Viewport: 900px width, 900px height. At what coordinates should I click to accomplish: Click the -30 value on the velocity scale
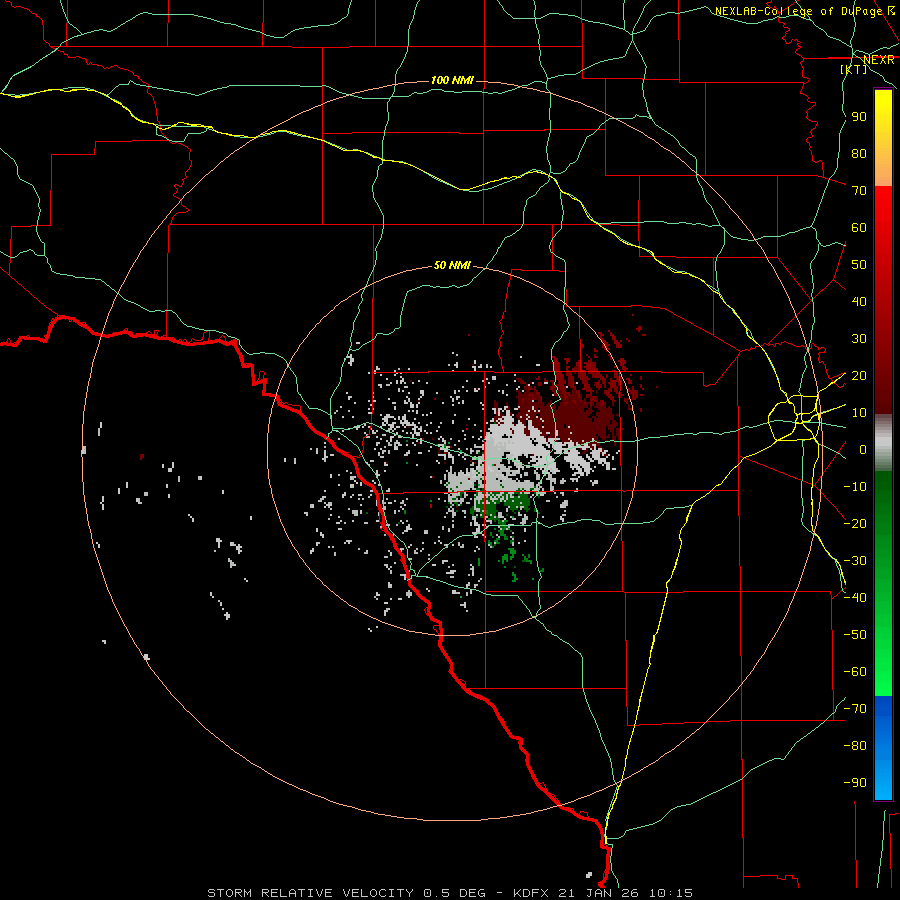855,561
